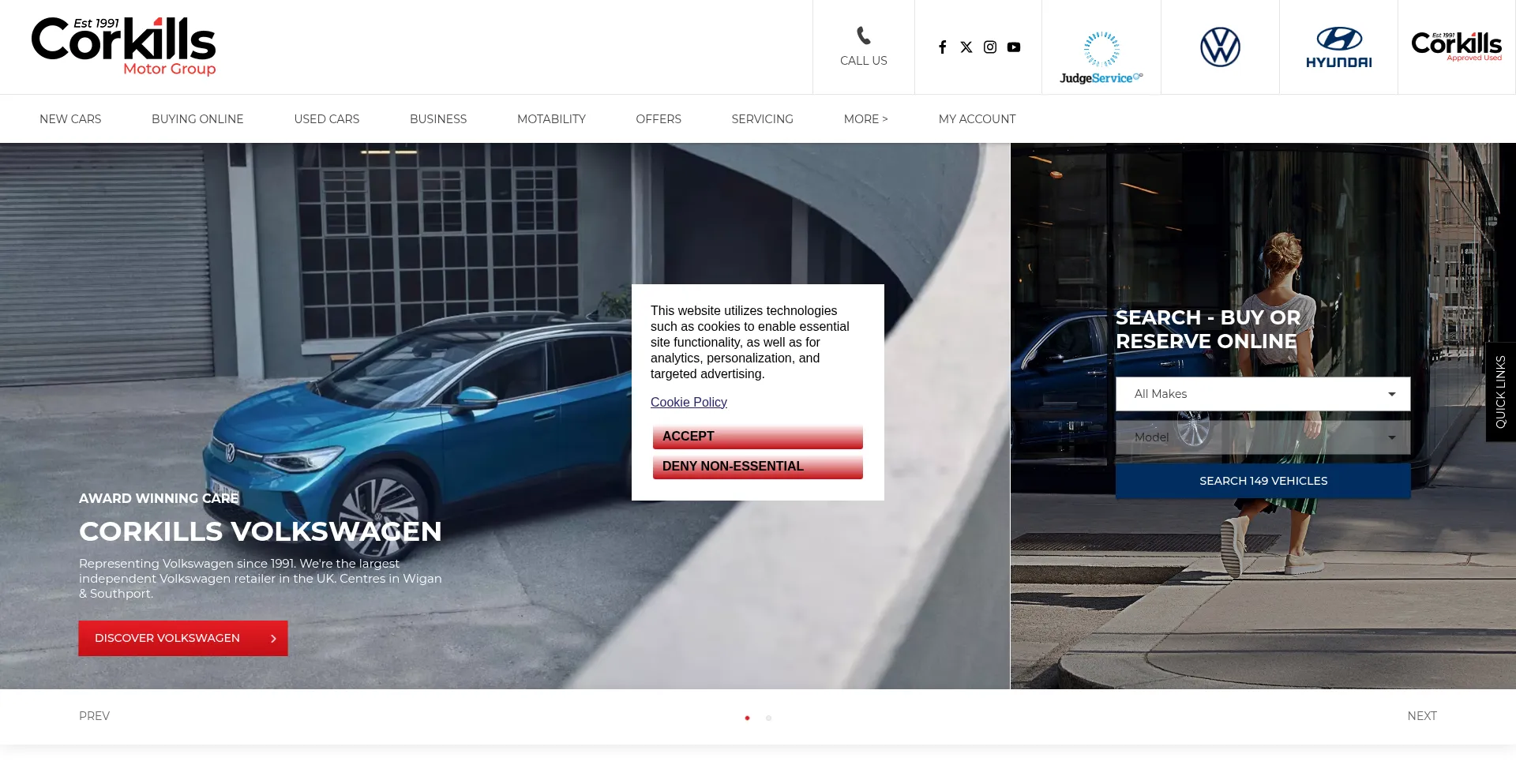1516x784 pixels.
Task: Open the Corkills Approved Used logo
Action: tap(1457, 47)
